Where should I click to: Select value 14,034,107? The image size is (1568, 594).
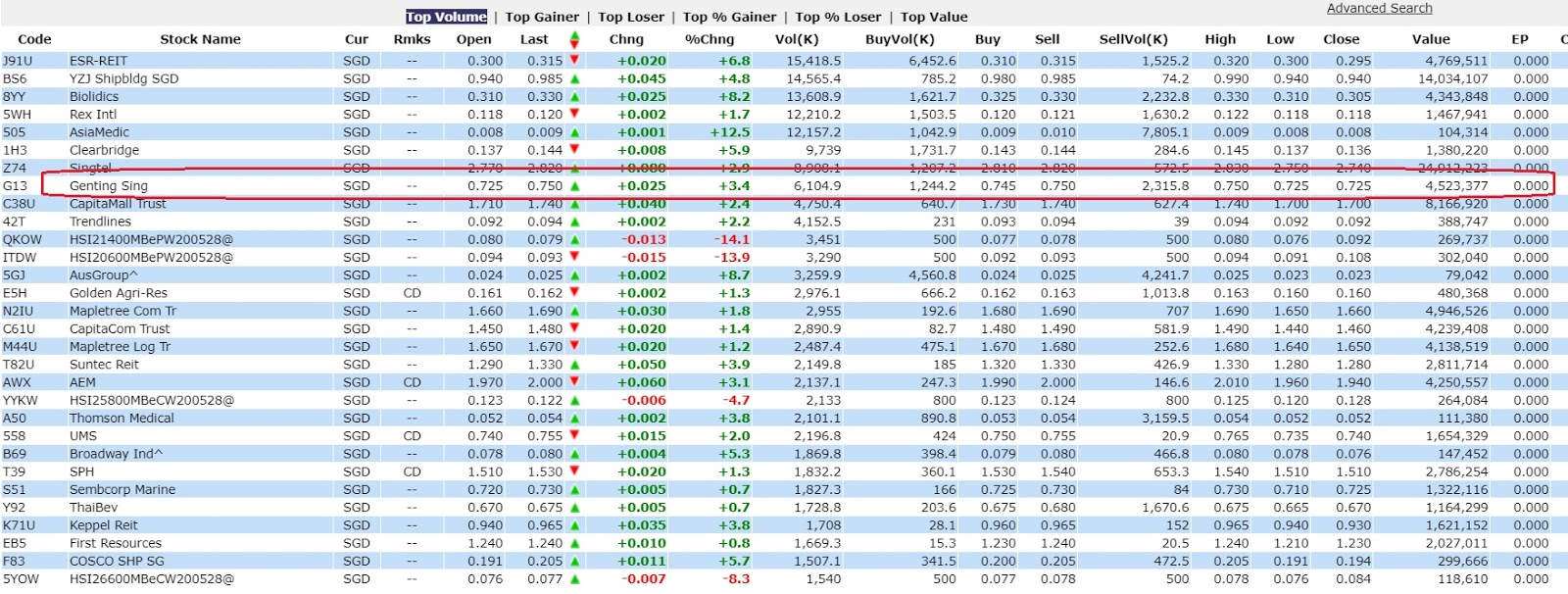pyautogui.click(x=1453, y=78)
